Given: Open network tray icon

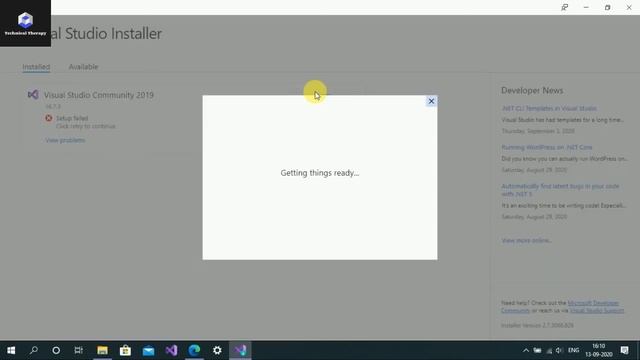Looking at the screenshot, I should 549,350.
